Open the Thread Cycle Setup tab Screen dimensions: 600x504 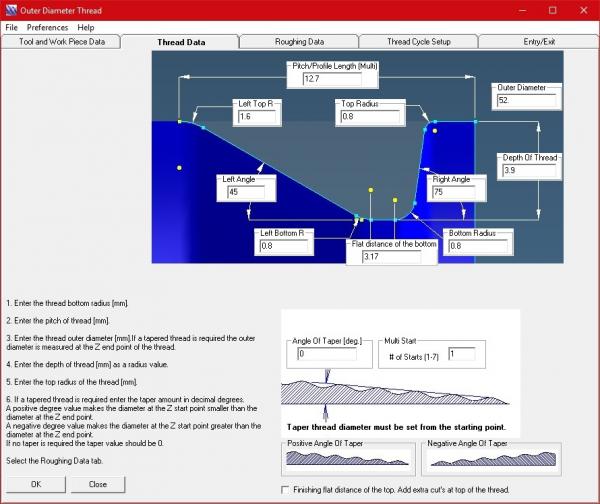(x=418, y=42)
